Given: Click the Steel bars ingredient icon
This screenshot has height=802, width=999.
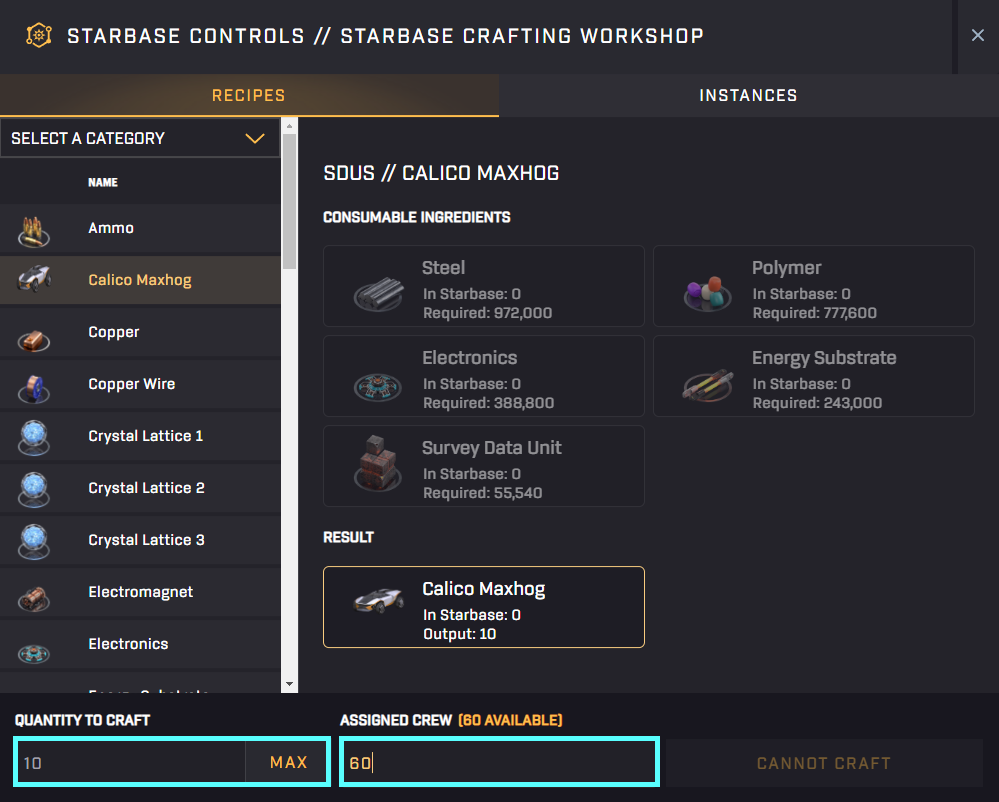Looking at the screenshot, I should [x=379, y=292].
